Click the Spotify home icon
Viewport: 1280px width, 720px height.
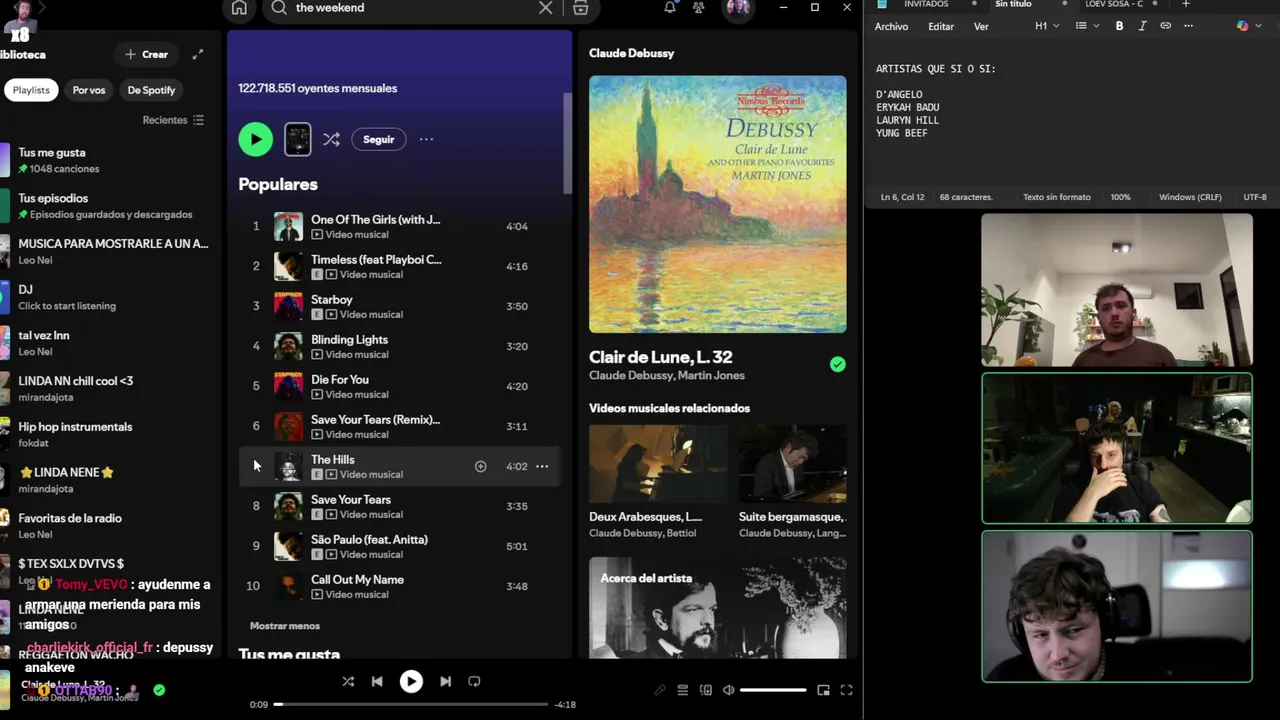(x=239, y=8)
